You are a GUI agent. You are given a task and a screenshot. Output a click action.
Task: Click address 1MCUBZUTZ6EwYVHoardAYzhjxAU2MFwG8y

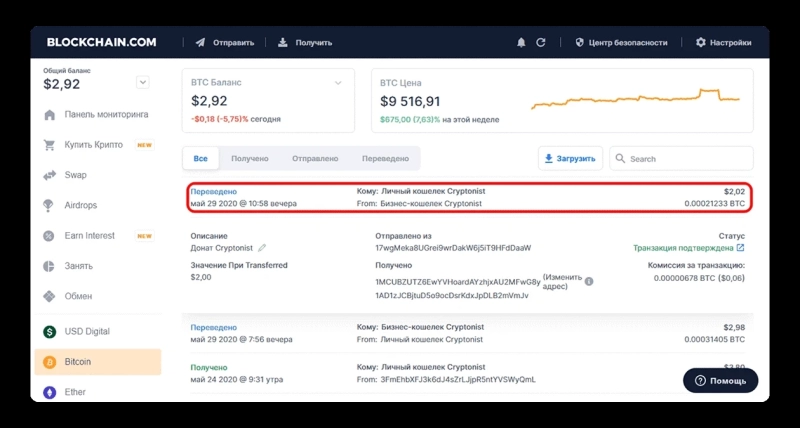tap(458, 282)
